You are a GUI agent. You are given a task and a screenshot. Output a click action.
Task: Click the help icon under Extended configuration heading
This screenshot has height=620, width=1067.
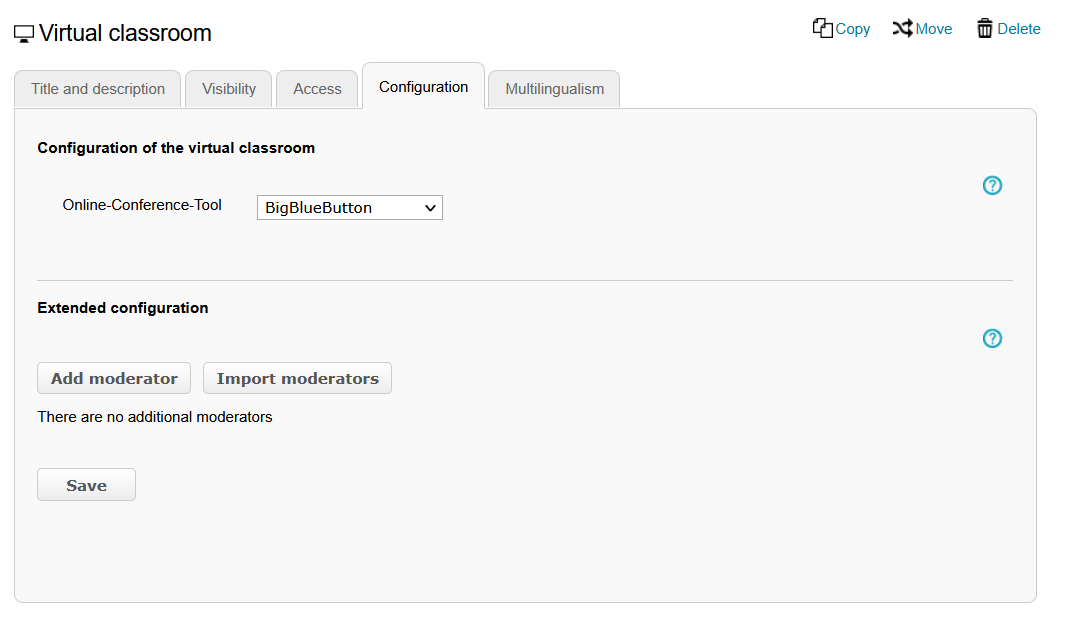click(992, 338)
